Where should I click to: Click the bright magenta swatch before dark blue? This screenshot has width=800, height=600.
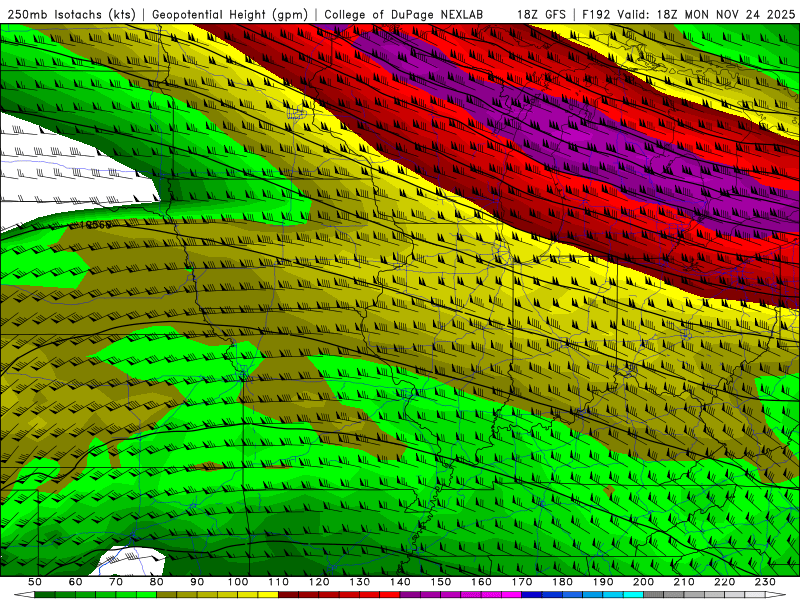point(511,595)
